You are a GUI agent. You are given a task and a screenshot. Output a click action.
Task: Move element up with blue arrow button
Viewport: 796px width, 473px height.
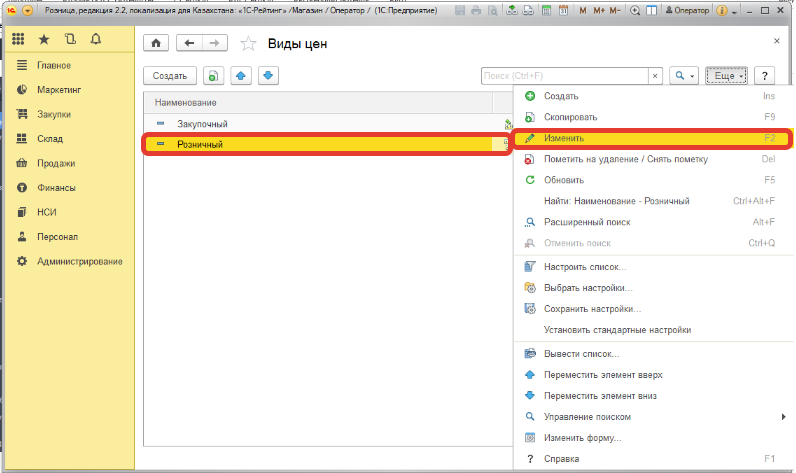tap(241, 76)
